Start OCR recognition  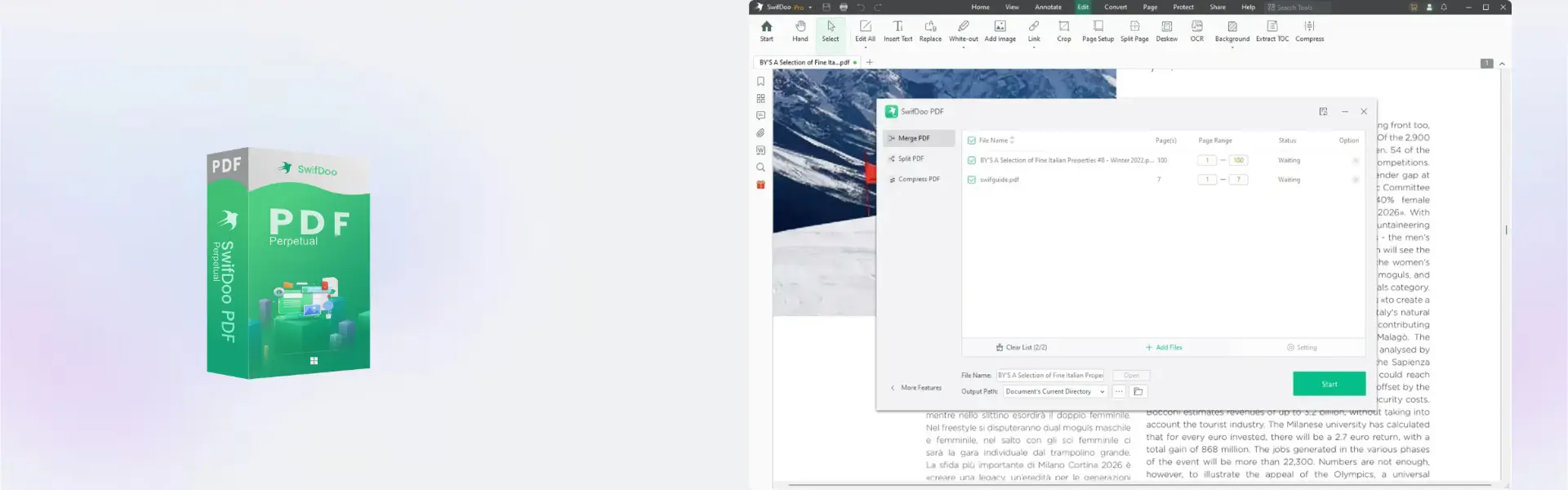(x=1197, y=31)
